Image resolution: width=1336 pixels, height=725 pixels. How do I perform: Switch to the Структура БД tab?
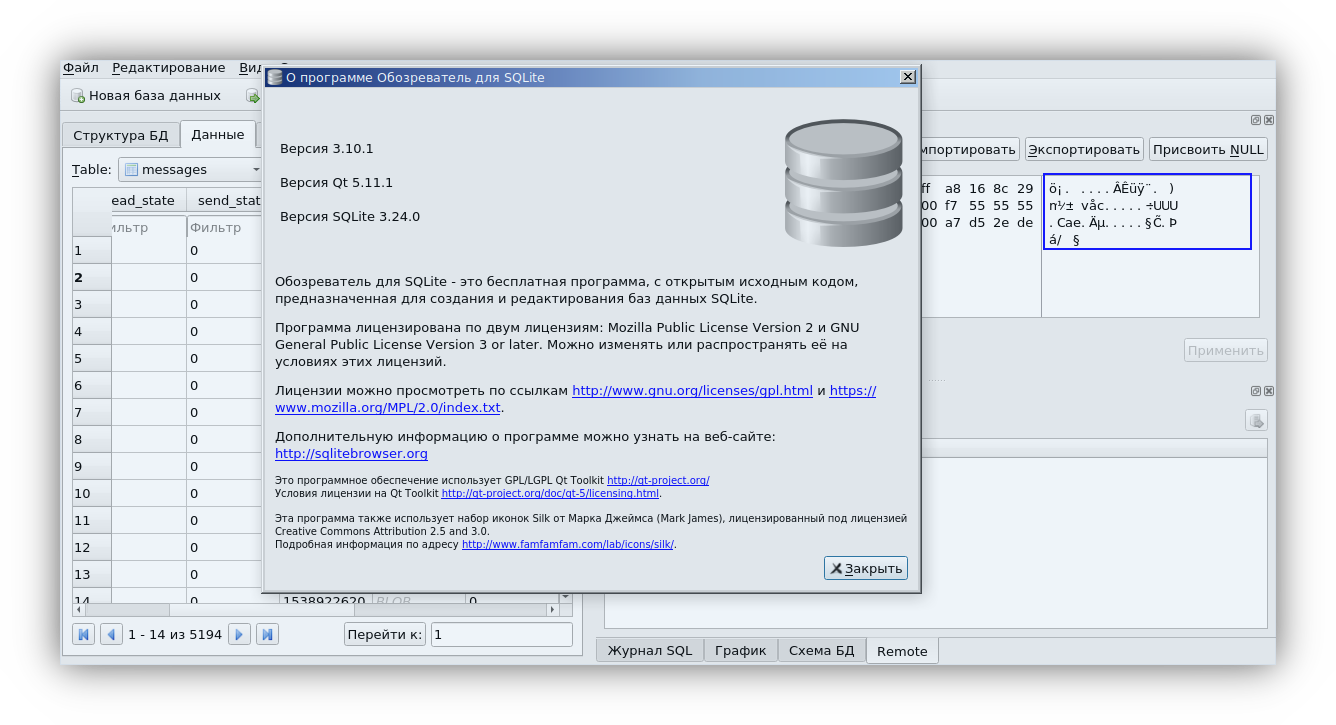[x=120, y=133]
